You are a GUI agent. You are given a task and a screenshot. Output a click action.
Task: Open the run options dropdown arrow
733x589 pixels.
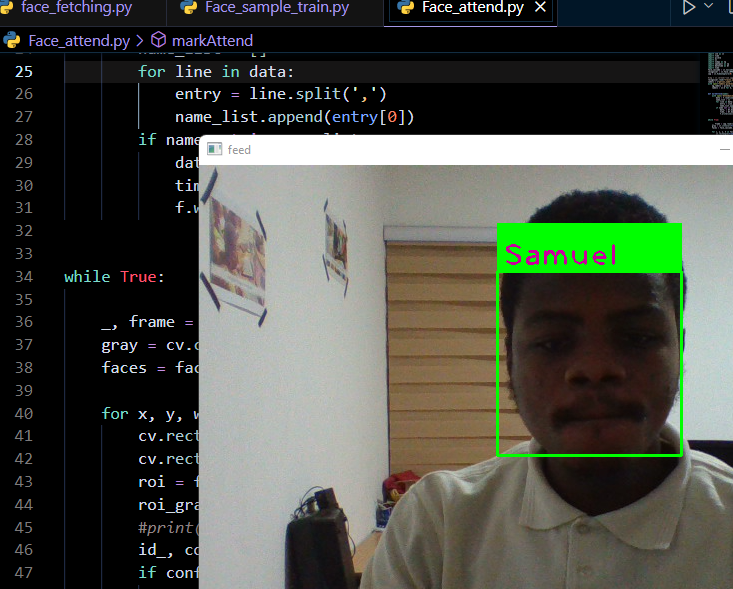[708, 6]
